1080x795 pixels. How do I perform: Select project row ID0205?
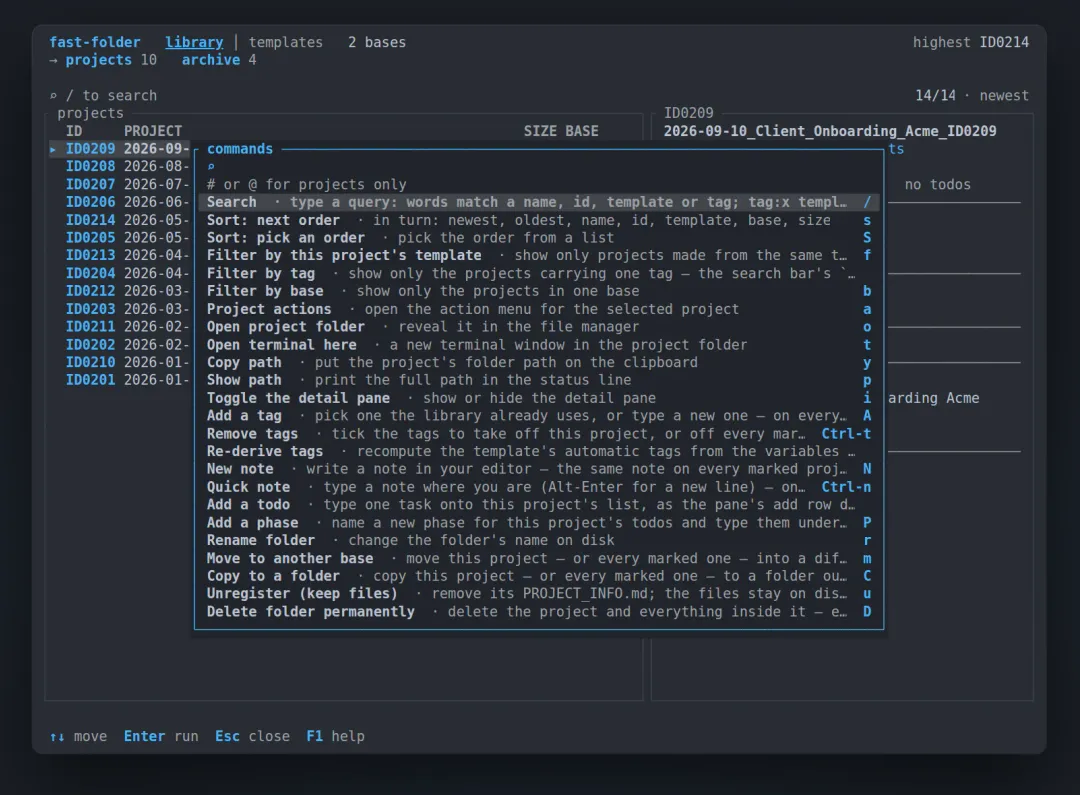click(120, 238)
